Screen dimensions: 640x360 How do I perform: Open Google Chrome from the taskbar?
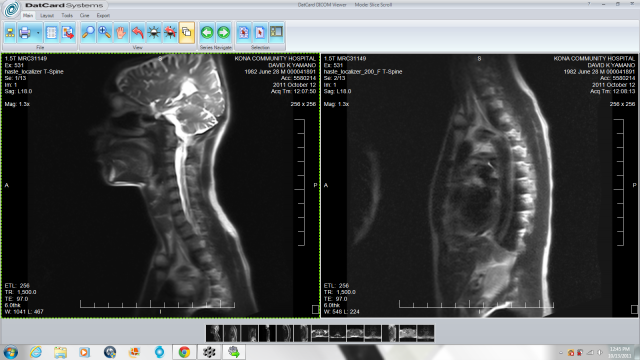pos(184,352)
